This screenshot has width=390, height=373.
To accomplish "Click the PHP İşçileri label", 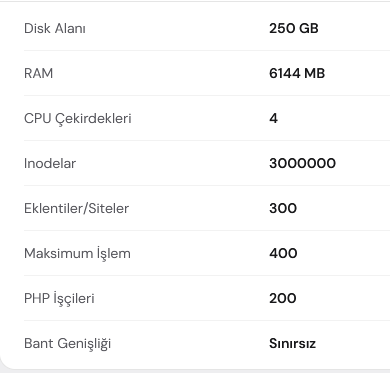I will coord(59,299).
